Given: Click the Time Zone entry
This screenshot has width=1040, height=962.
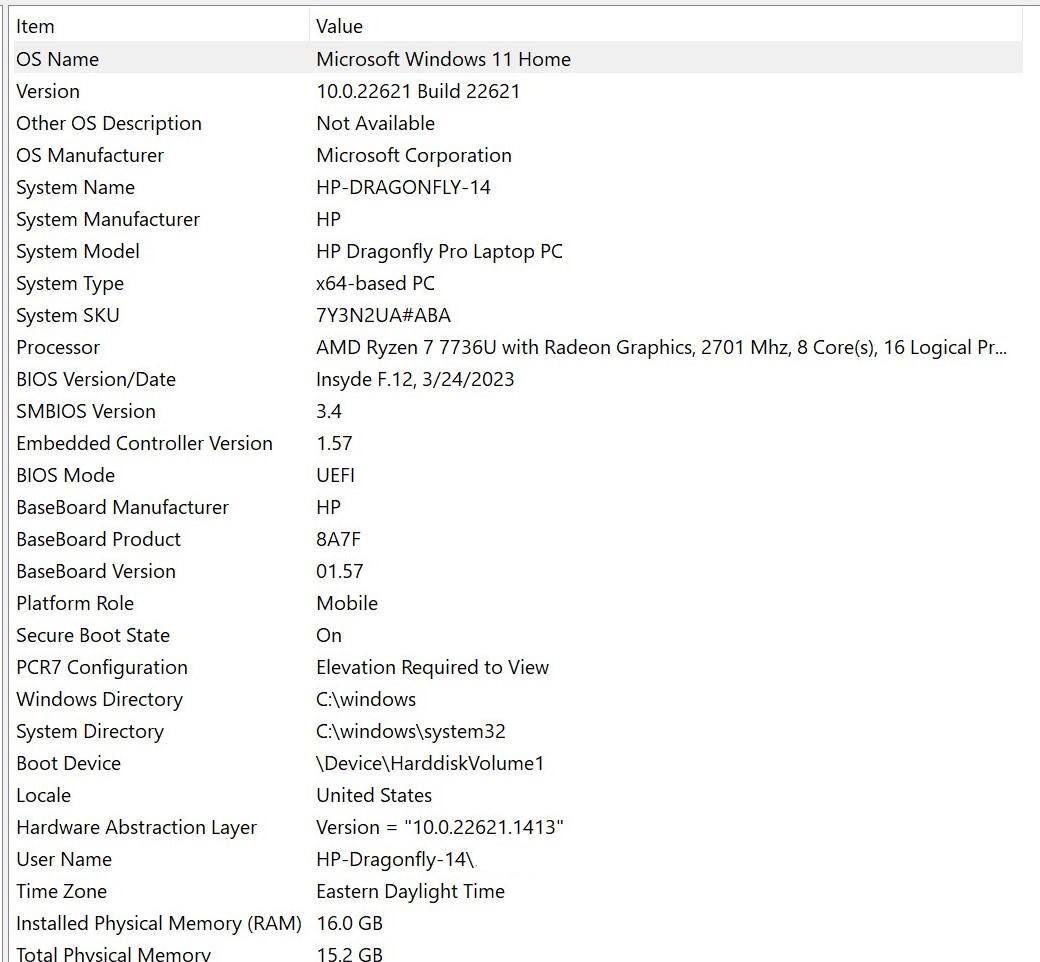Looking at the screenshot, I should pos(61,891).
